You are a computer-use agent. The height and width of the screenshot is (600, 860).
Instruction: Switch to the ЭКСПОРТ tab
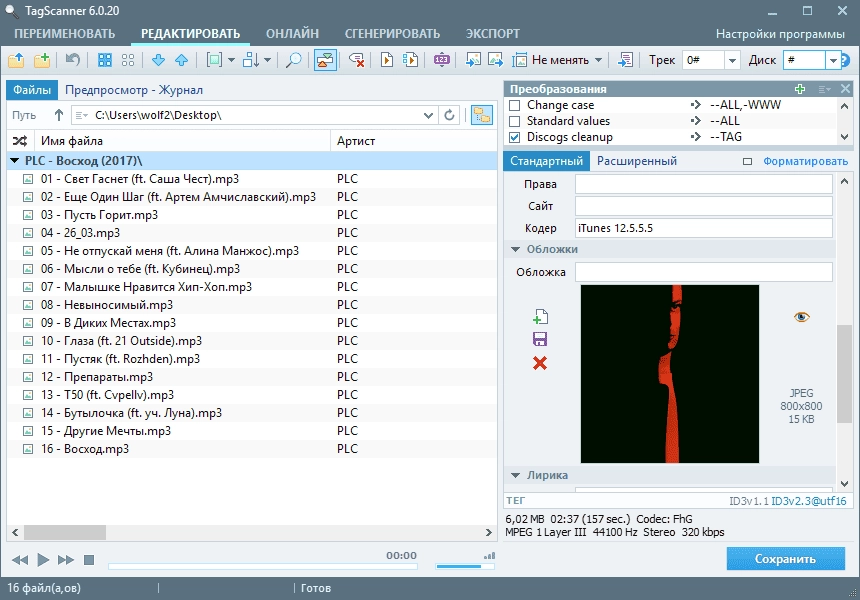click(x=493, y=34)
